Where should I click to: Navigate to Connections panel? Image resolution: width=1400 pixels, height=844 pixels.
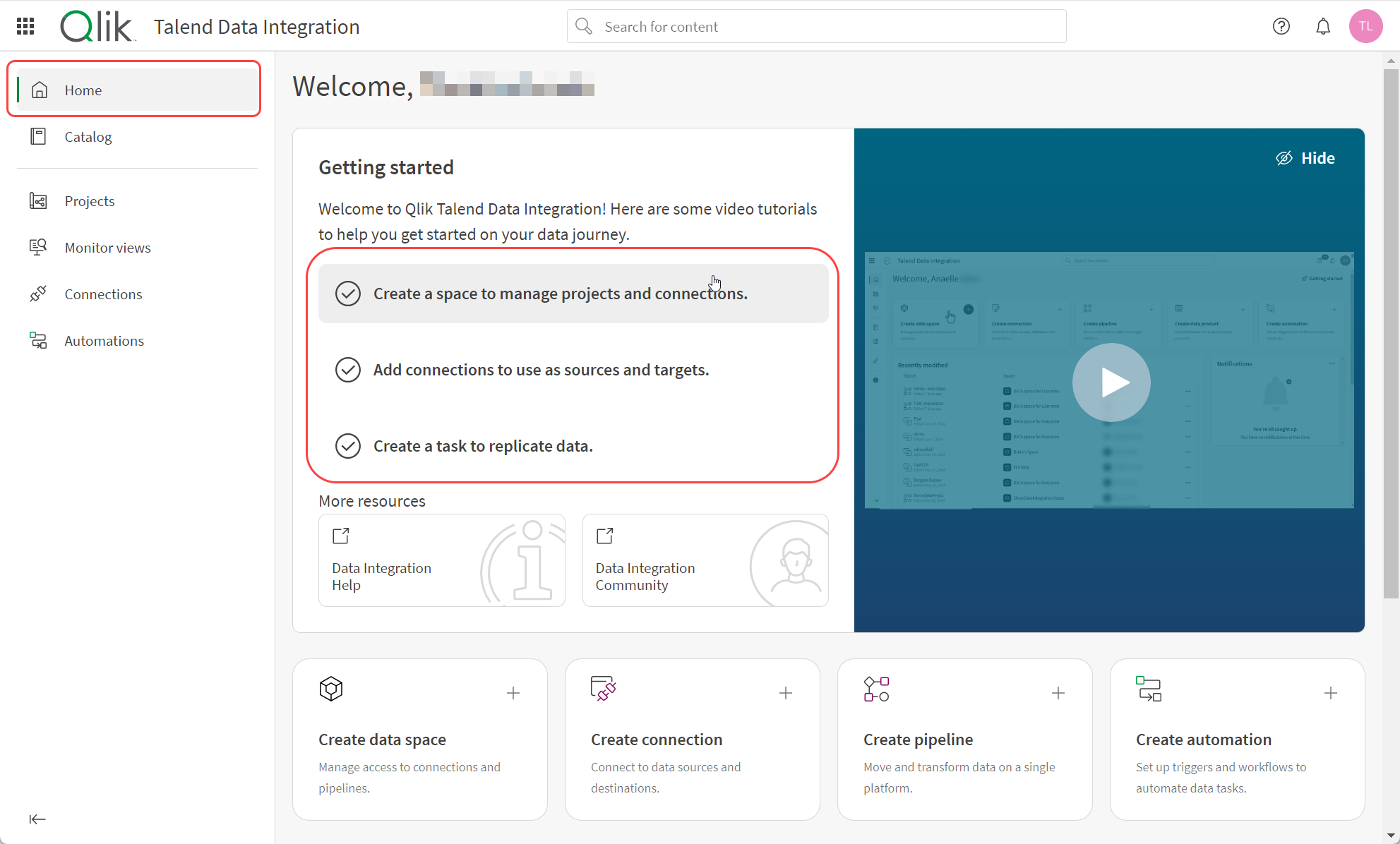pyautogui.click(x=103, y=294)
